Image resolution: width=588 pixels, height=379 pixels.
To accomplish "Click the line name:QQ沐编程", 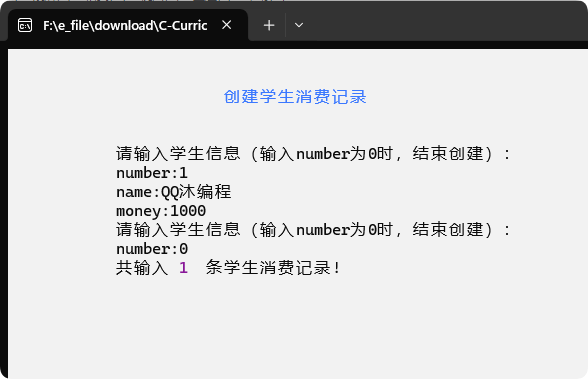I will pyautogui.click(x=174, y=192).
